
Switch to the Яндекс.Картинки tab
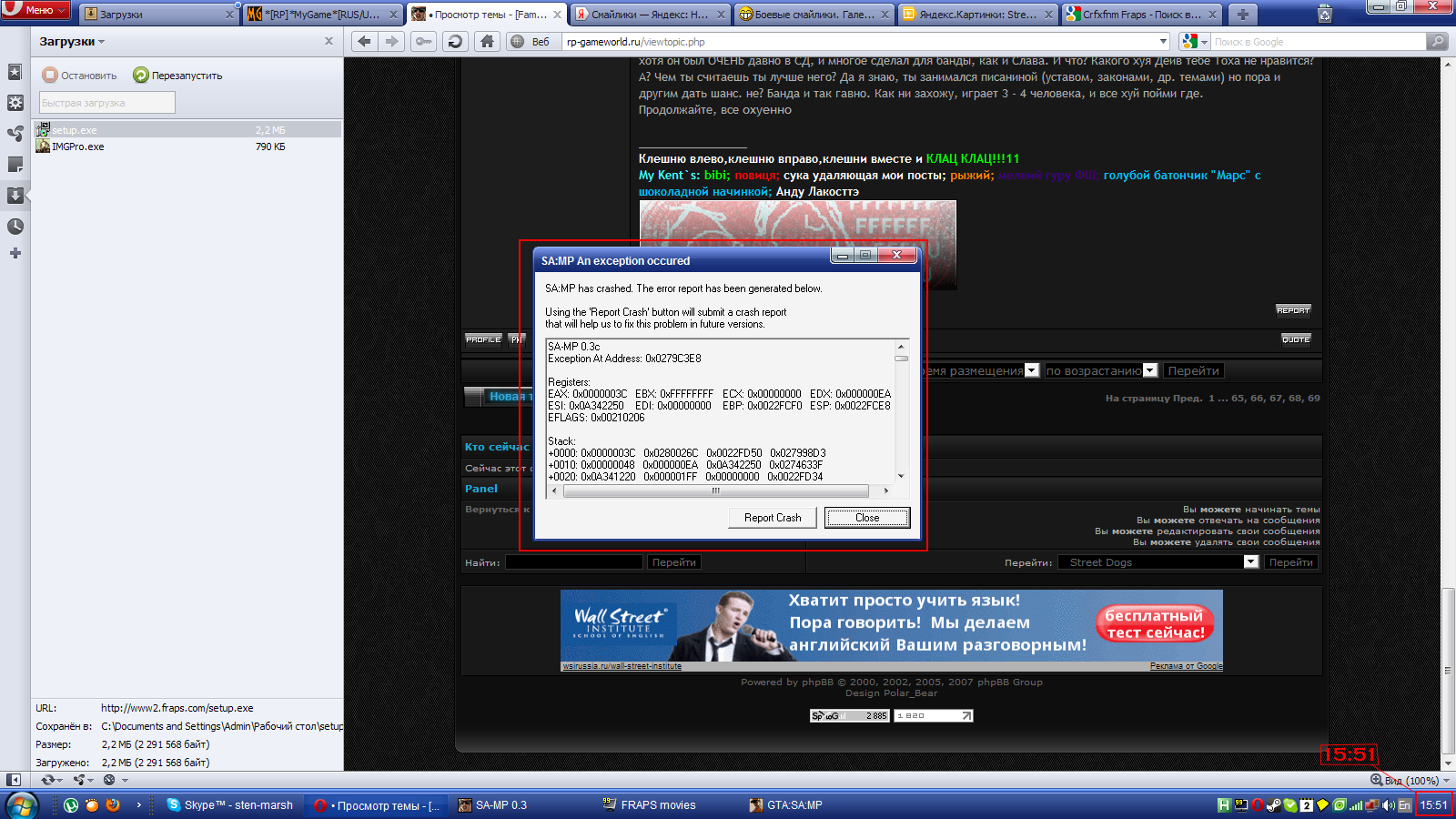978,15
